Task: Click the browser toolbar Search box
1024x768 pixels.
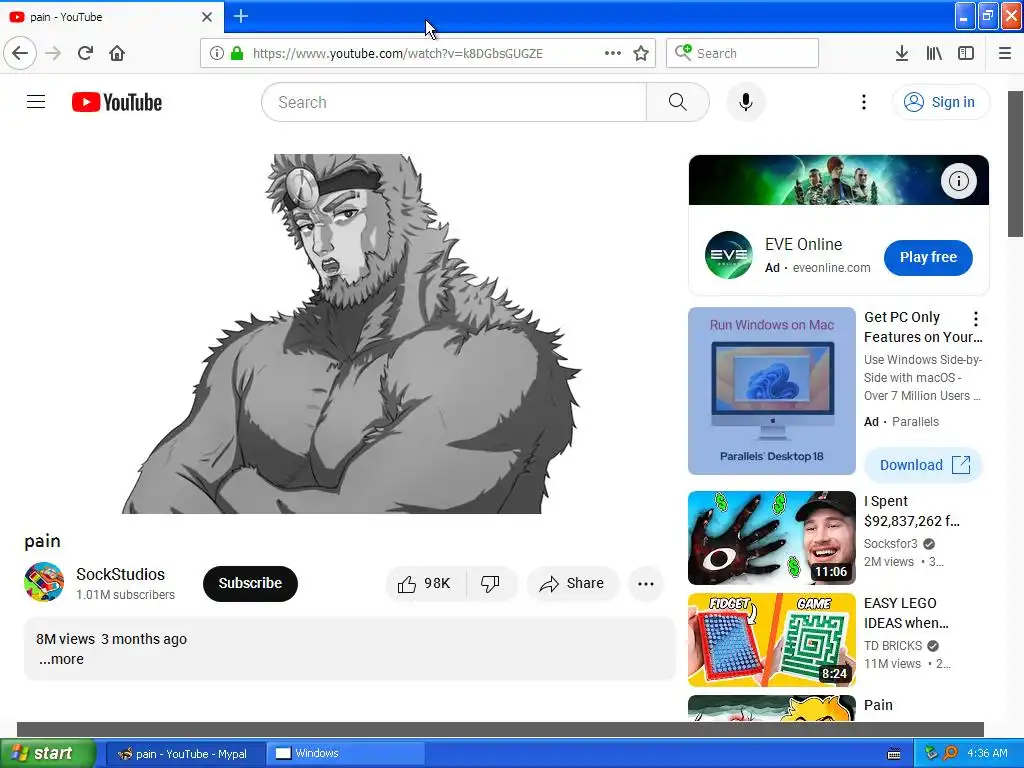Action: point(743,53)
